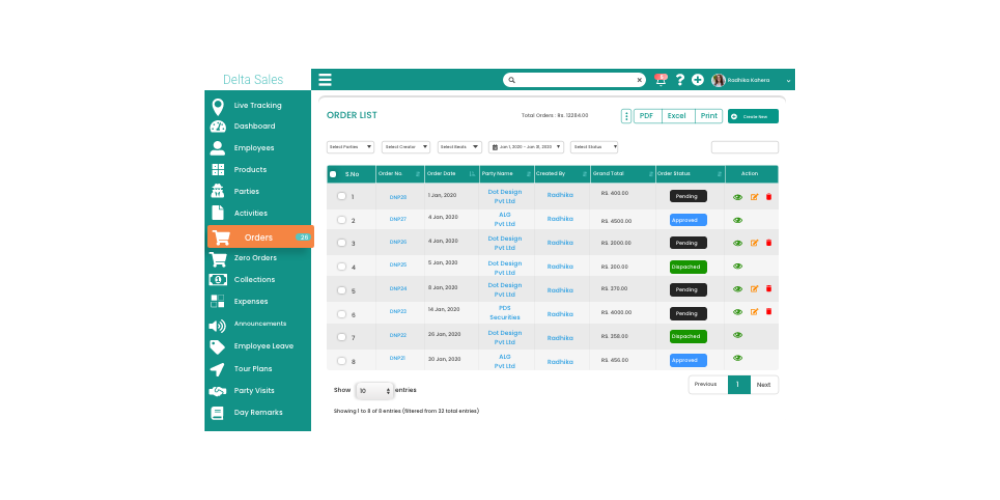This screenshot has height=500, width=1000.
Task: Delete order DNP28 using the trash icon
Action: [768, 197]
